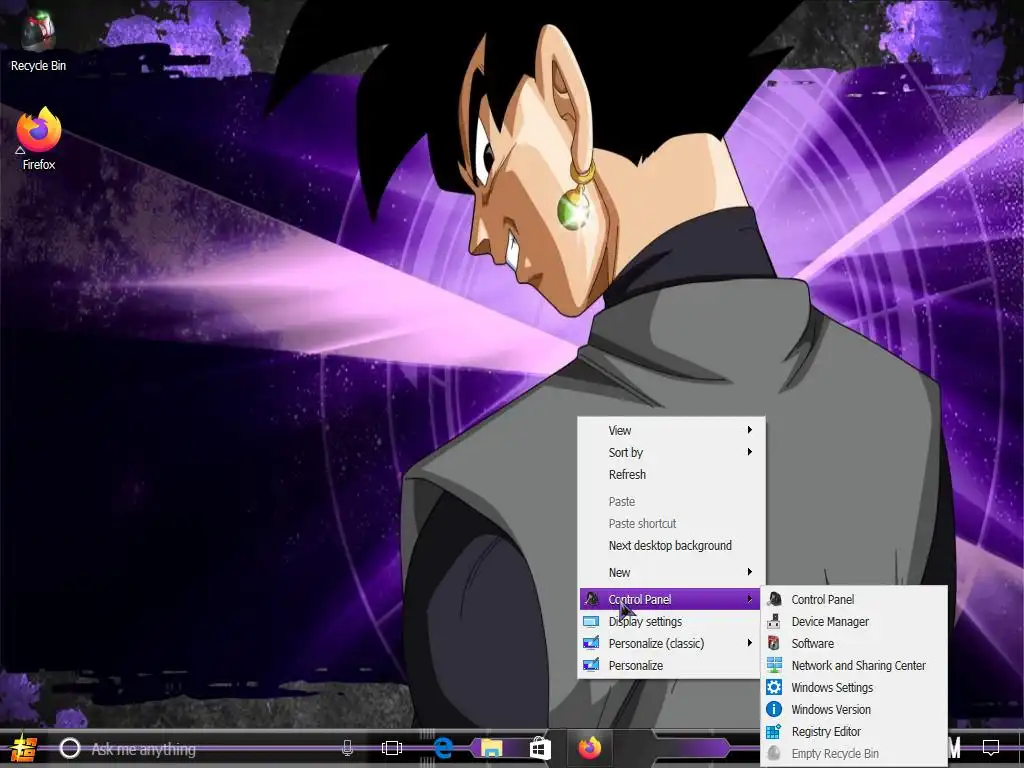Click the Device Manager icon in submenu
This screenshot has width=1024, height=768.
774,622
